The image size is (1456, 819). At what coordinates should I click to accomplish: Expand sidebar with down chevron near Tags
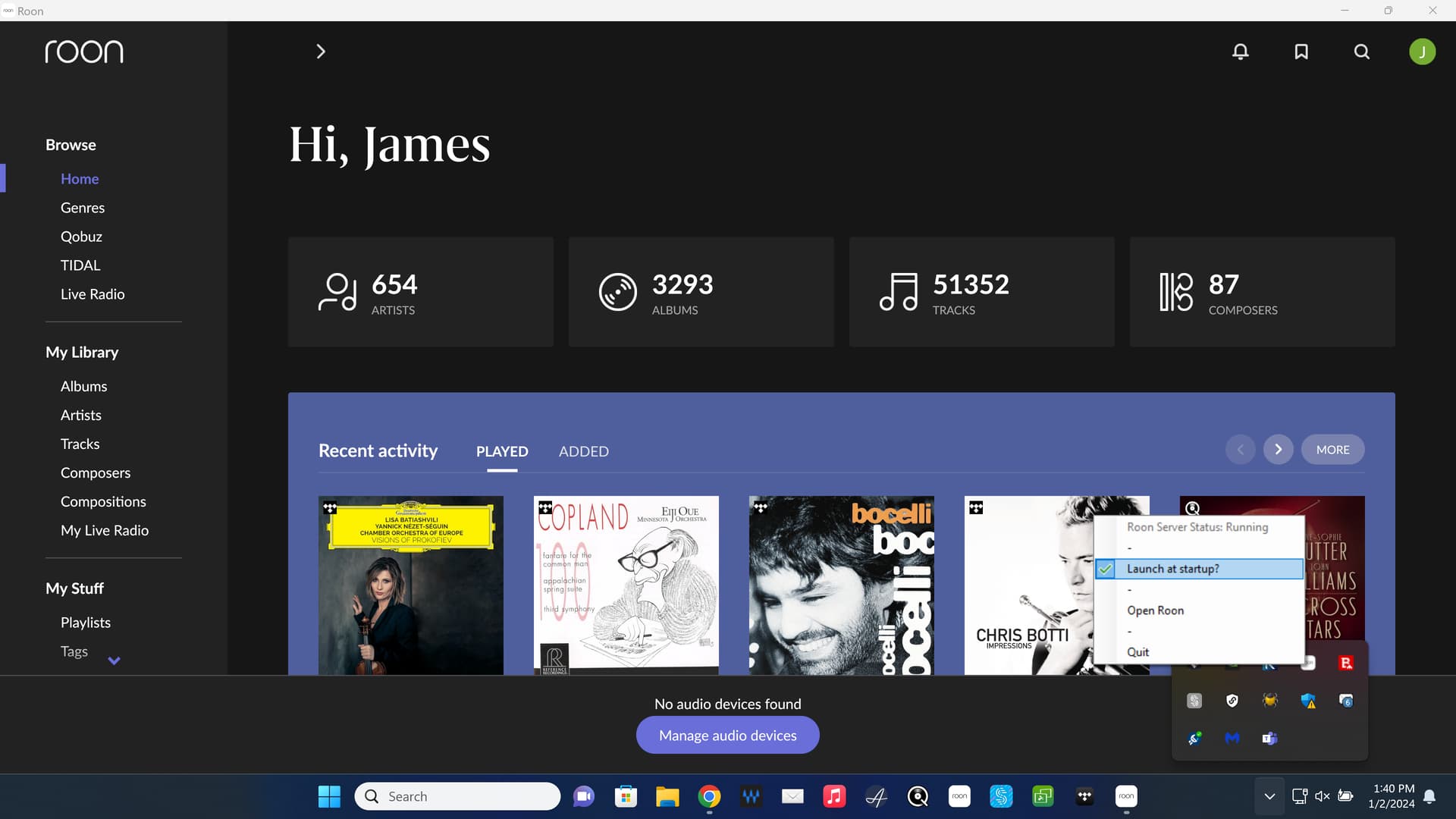click(x=114, y=661)
